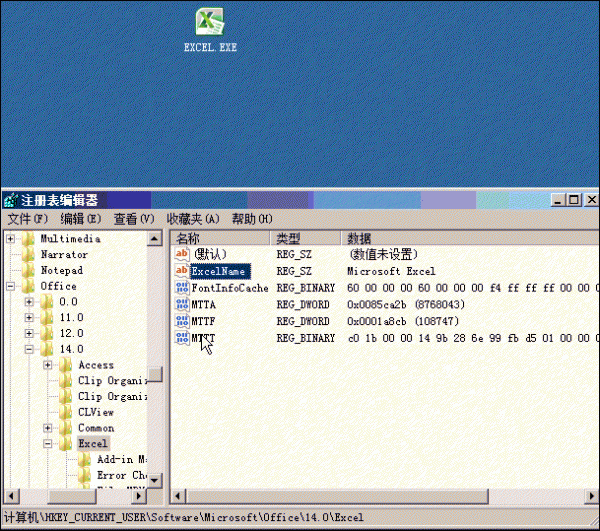
Task: Click tree pane scroll down arrow
Action: (x=155, y=480)
